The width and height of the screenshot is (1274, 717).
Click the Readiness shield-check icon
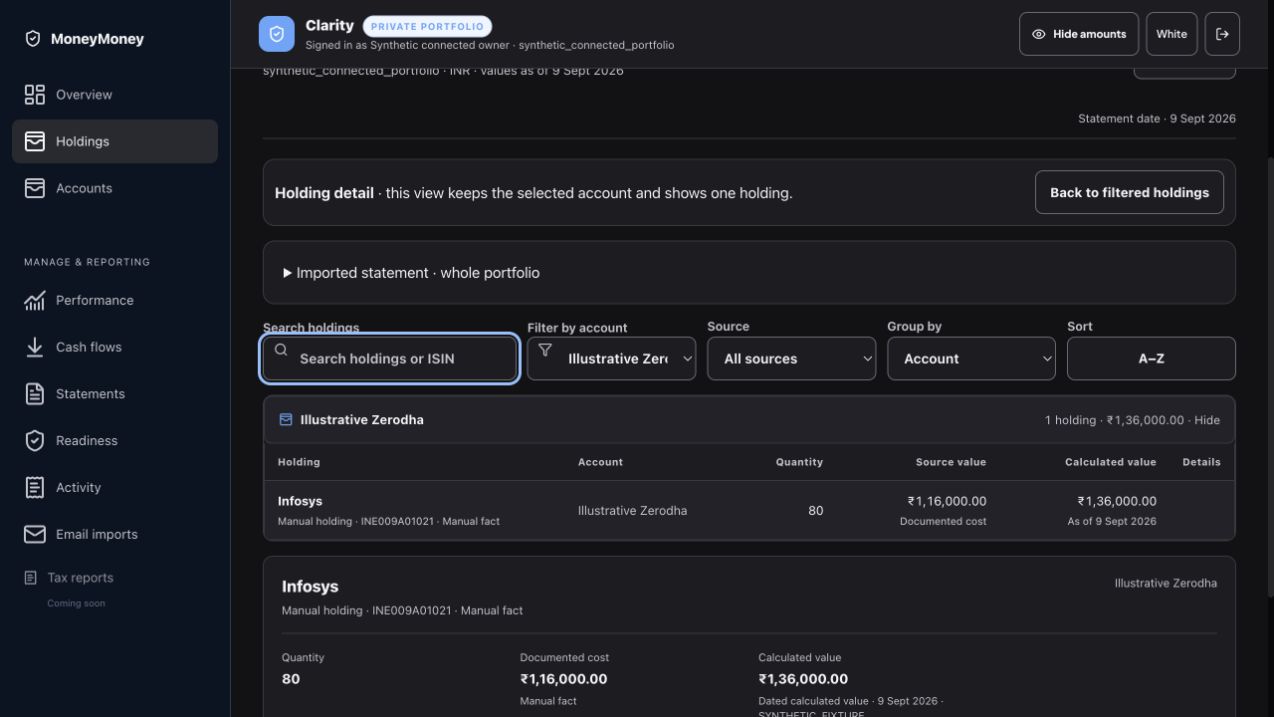click(x=35, y=440)
